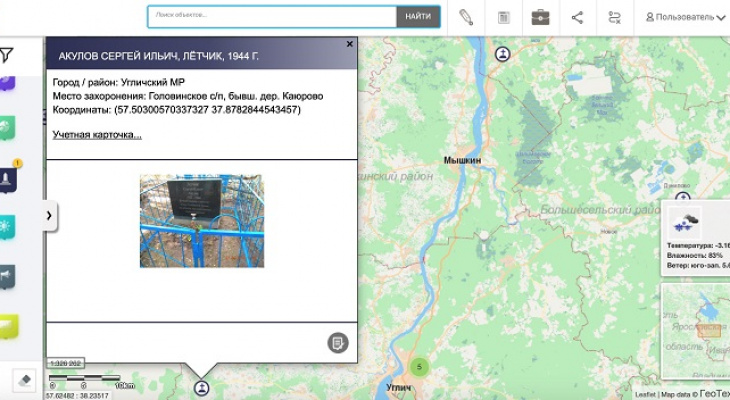Toggle the light-blue sun layer button
730x400 pixels.
[x=7, y=226]
